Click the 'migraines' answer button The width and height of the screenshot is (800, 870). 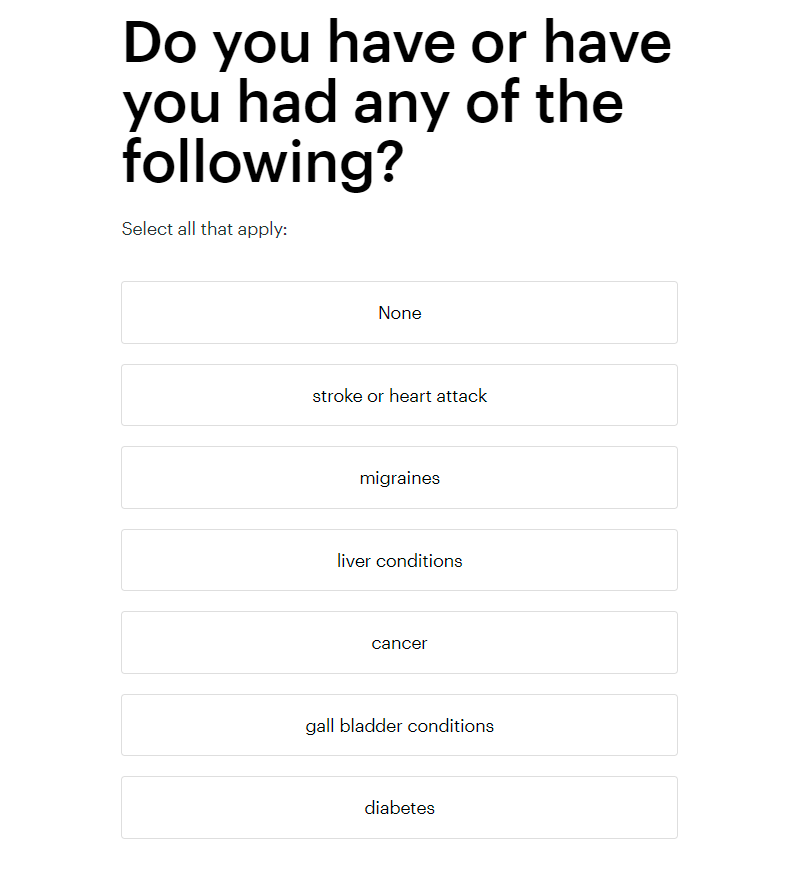tap(399, 477)
